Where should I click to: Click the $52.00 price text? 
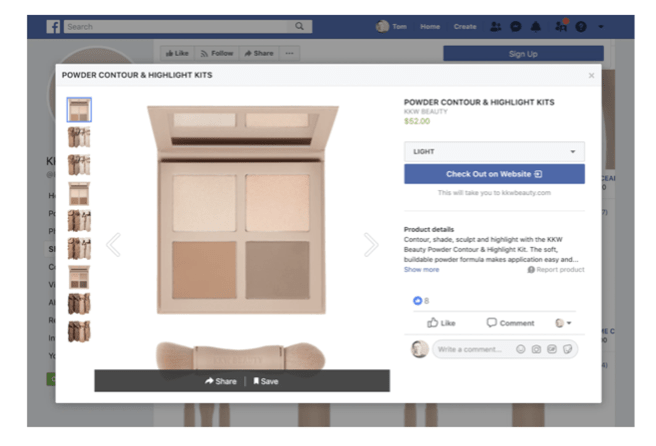[x=417, y=121]
